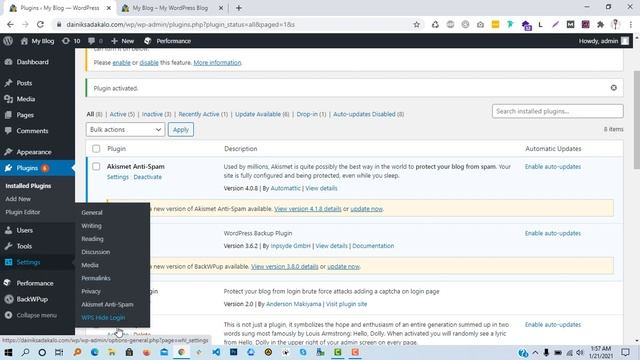Open Writing settings from flyout

pyautogui.click(x=91, y=226)
